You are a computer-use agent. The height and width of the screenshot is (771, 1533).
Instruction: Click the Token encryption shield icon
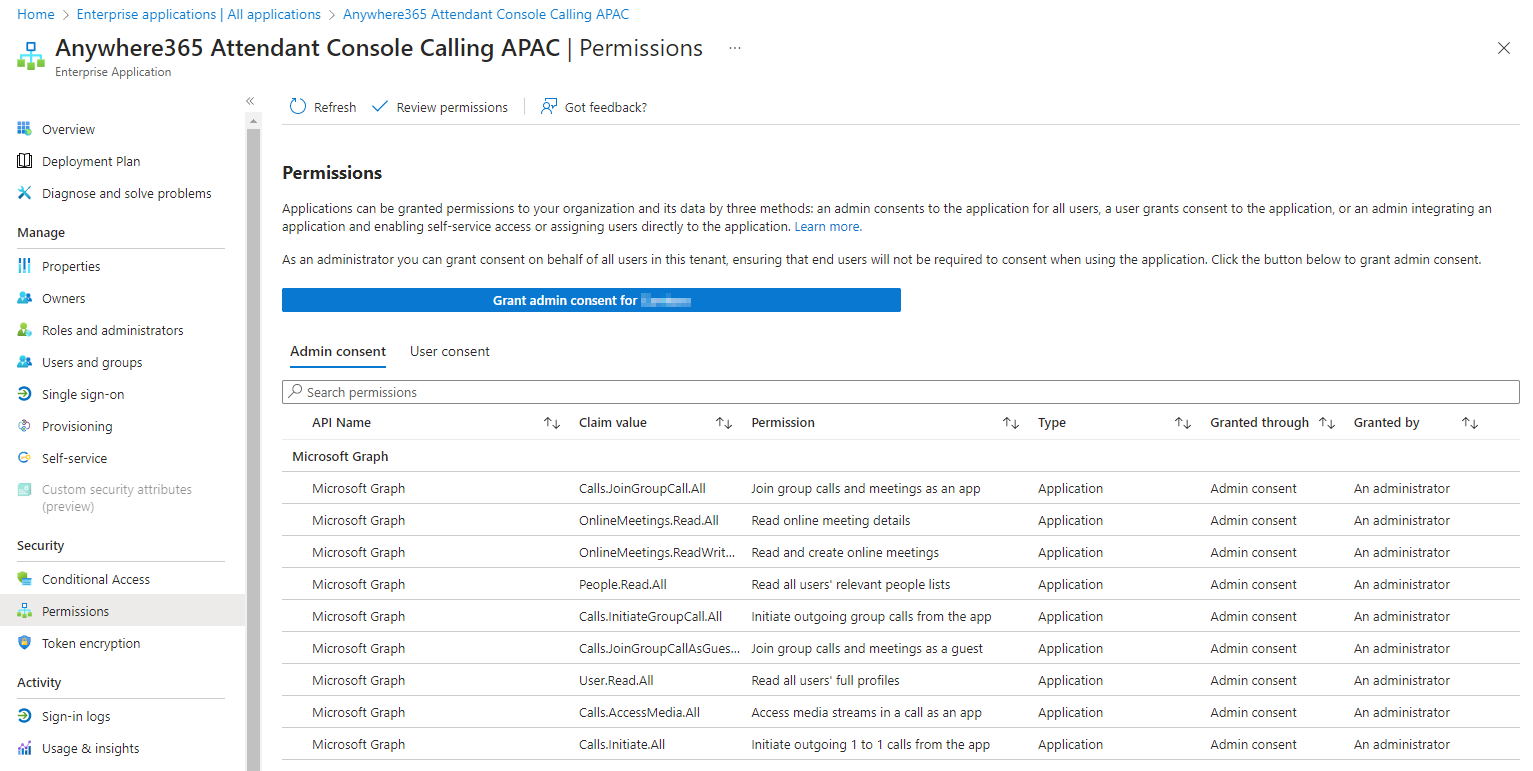(x=25, y=643)
